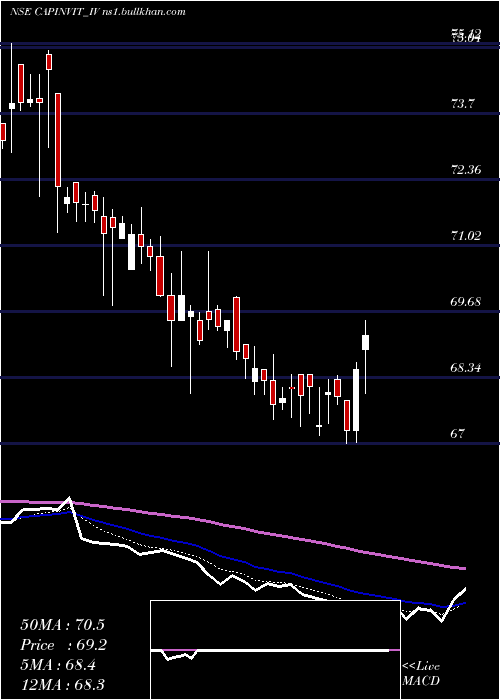Click the Price : 69.2 readout
Image resolution: width=500 pixels, height=700 pixels.
click(63, 645)
